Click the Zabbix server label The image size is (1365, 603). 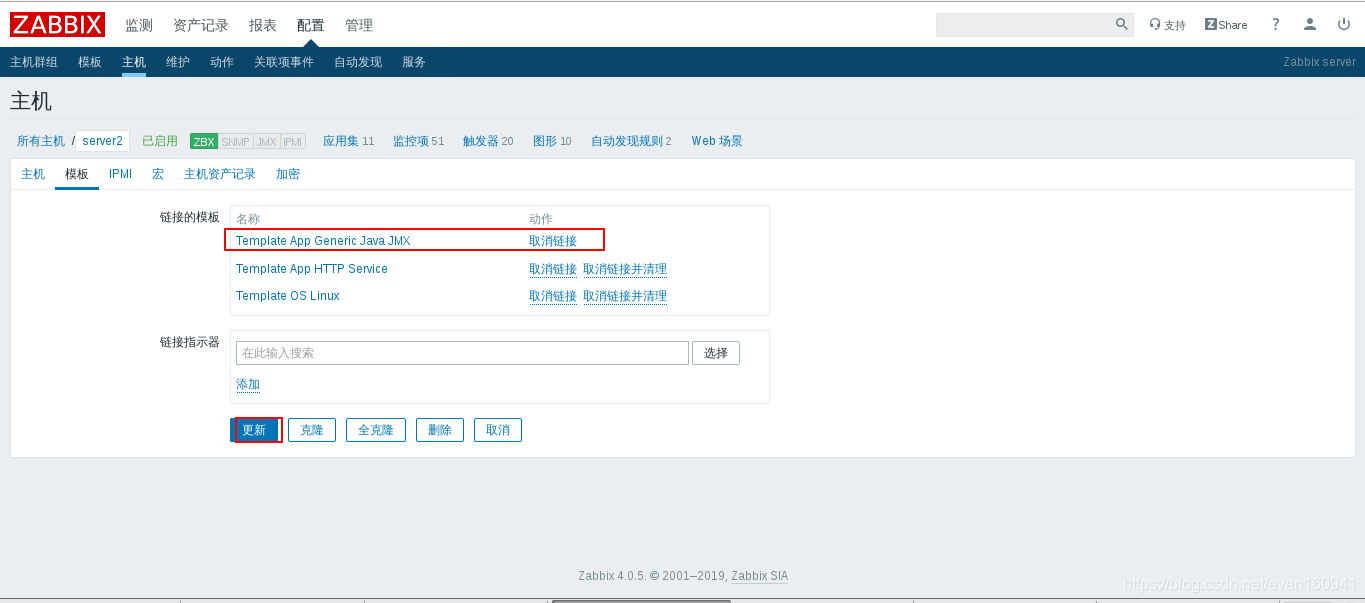[x=1320, y=62]
